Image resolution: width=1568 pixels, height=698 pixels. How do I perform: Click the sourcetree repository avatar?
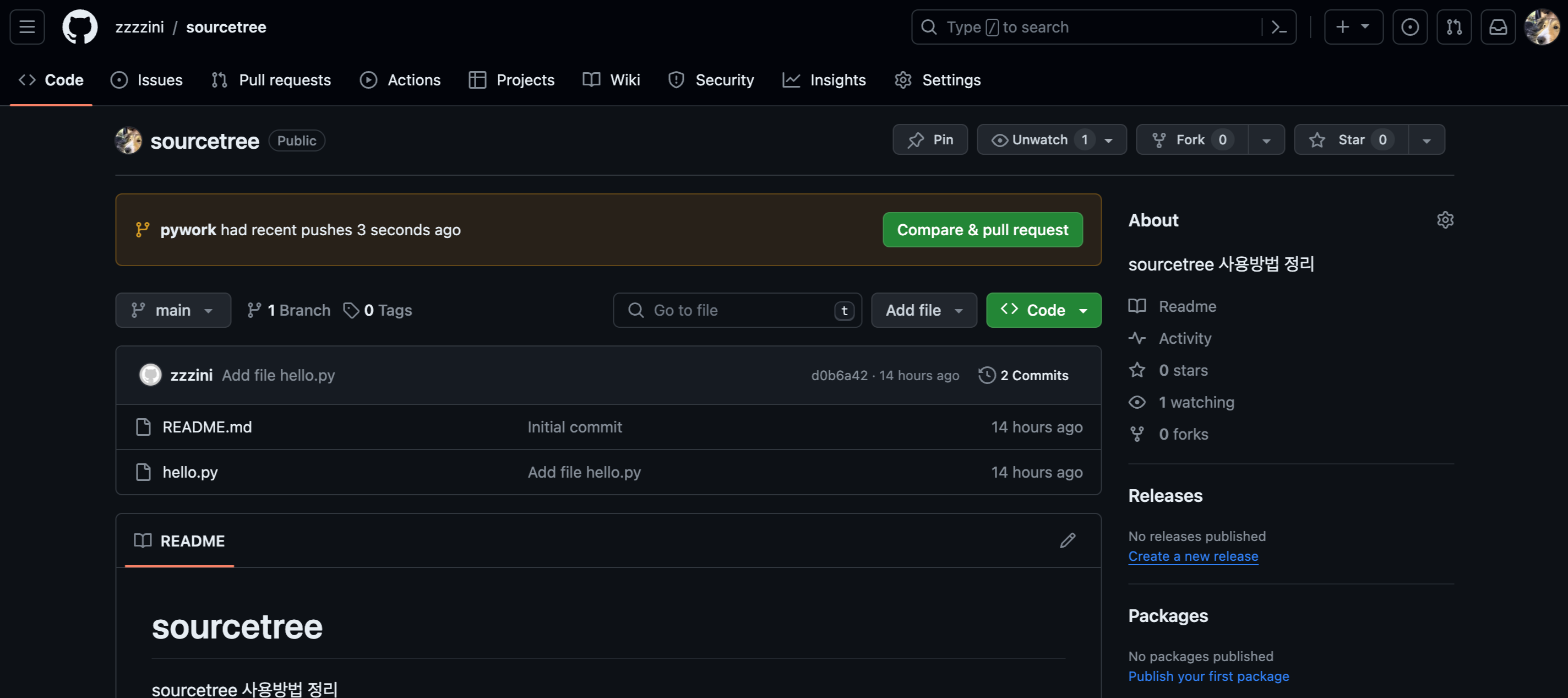click(x=128, y=140)
